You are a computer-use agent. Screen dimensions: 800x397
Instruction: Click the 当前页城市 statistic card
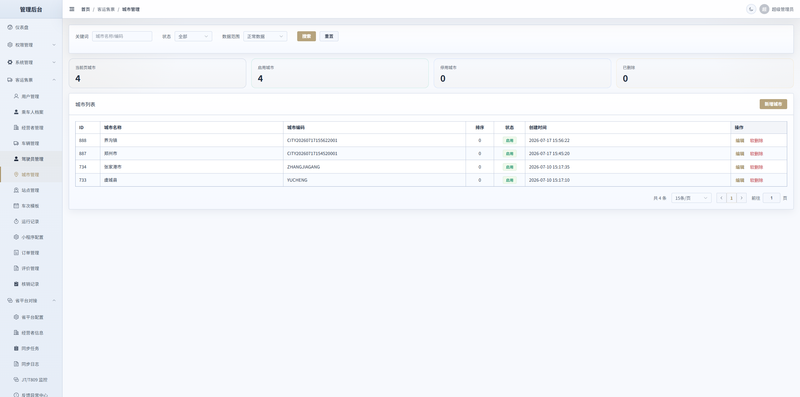tap(158, 73)
